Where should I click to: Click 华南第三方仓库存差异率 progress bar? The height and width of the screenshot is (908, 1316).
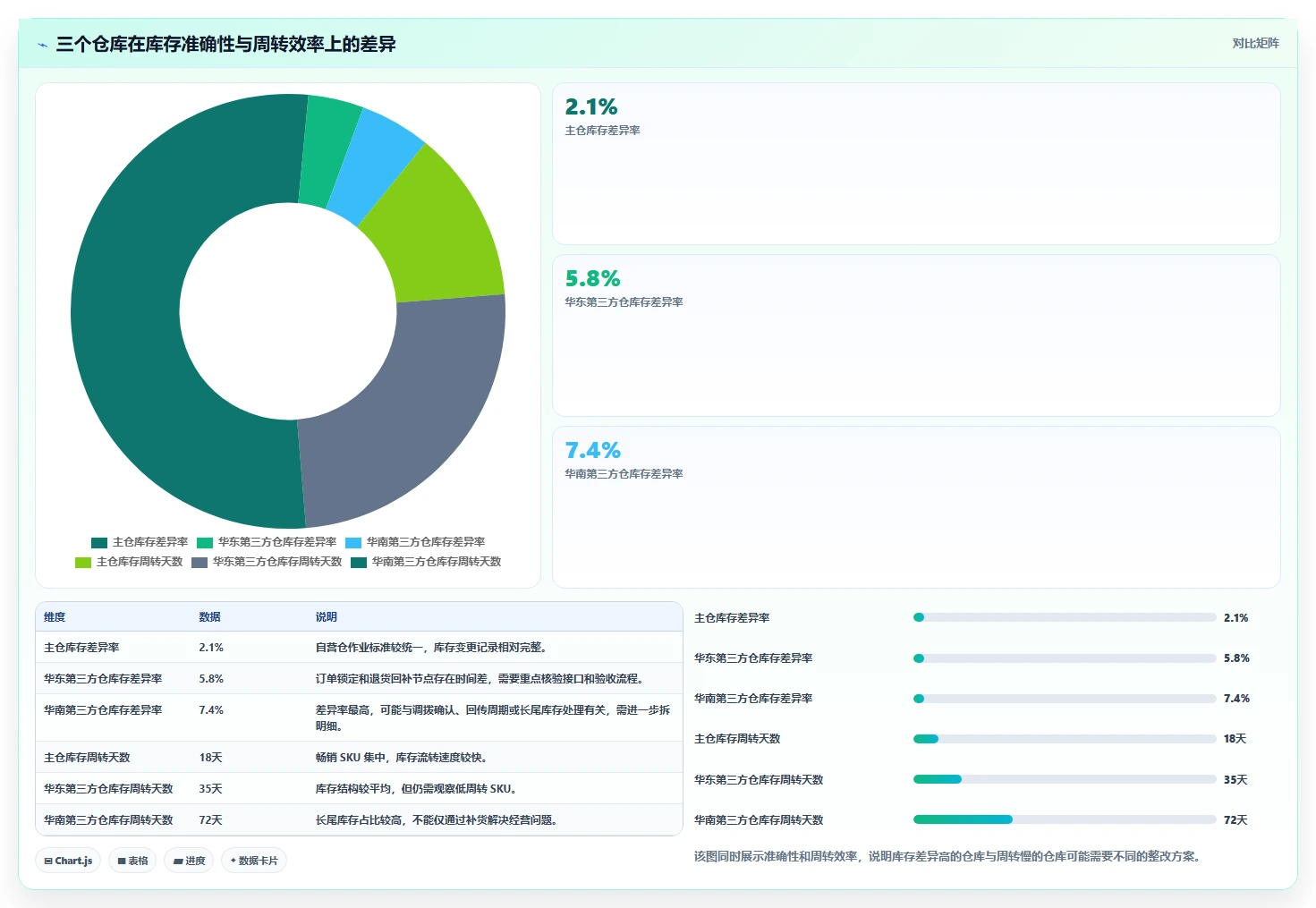pyautogui.click(x=1065, y=699)
